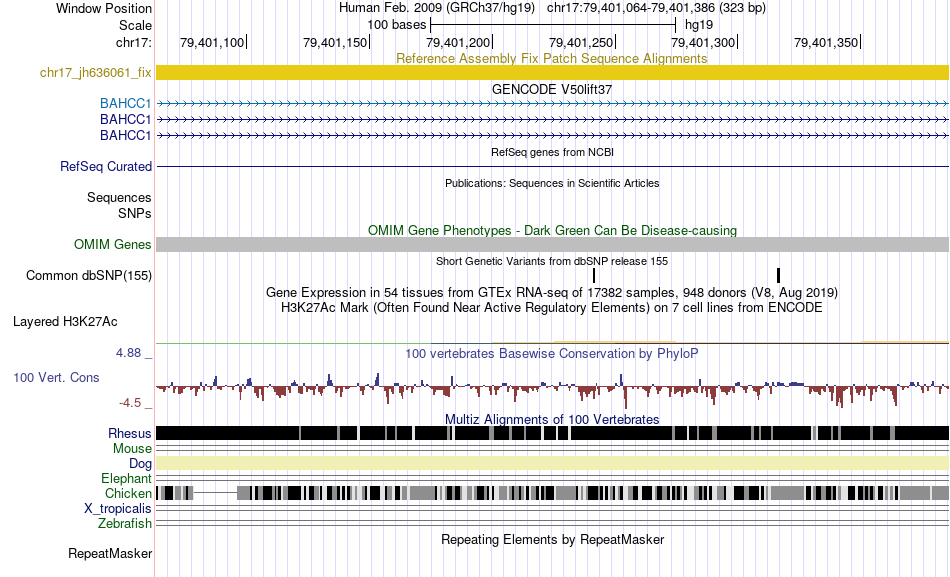Screen dimensions: 950x577
Task: Click the 79,401,300 ruler position
Action: 703,42
